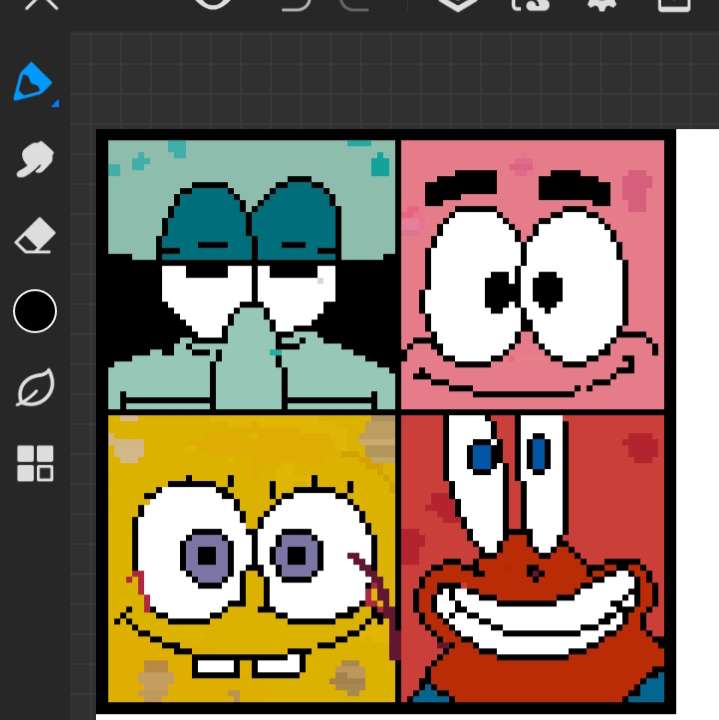Viewport: 719px width, 720px height.
Task: Click the white strip right of the artwork
Action: click(697, 400)
